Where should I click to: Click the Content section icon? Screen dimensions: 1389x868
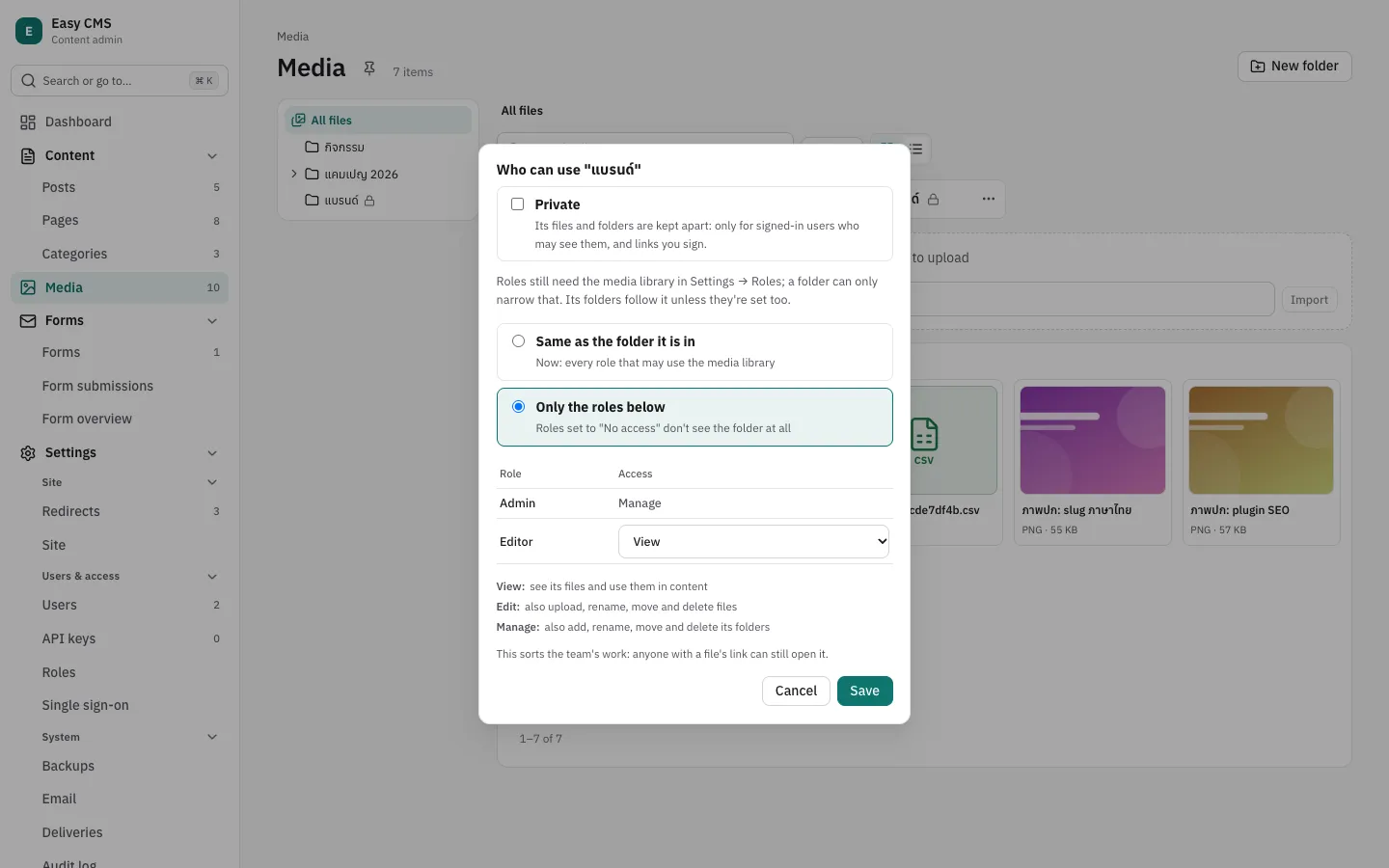coord(28,155)
